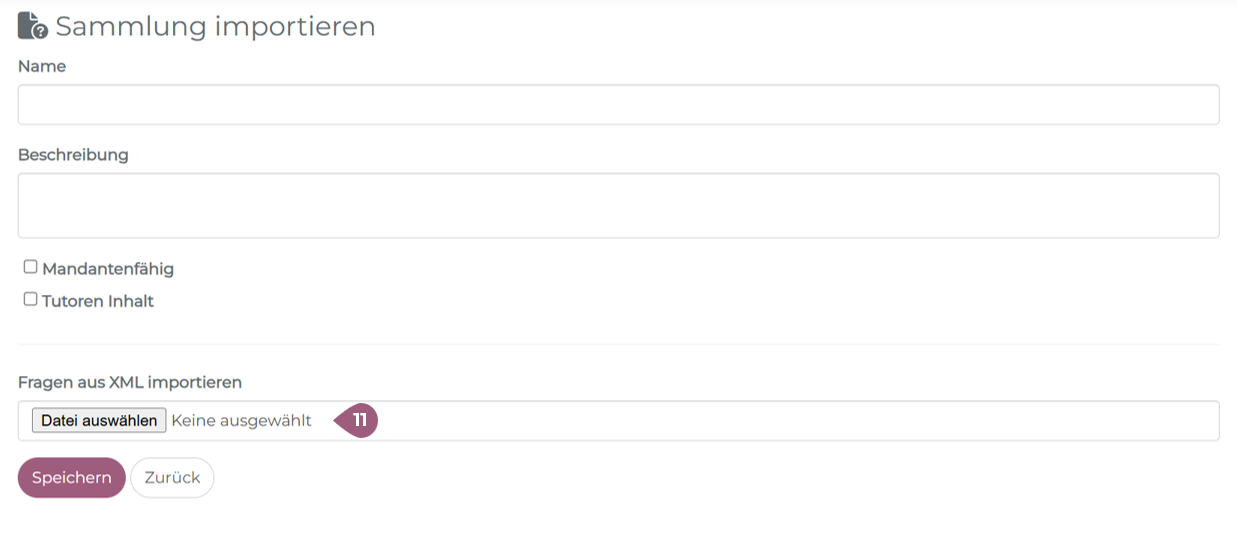Click the Name field label
Image resolution: width=1237 pixels, height=533 pixels.
coord(42,66)
